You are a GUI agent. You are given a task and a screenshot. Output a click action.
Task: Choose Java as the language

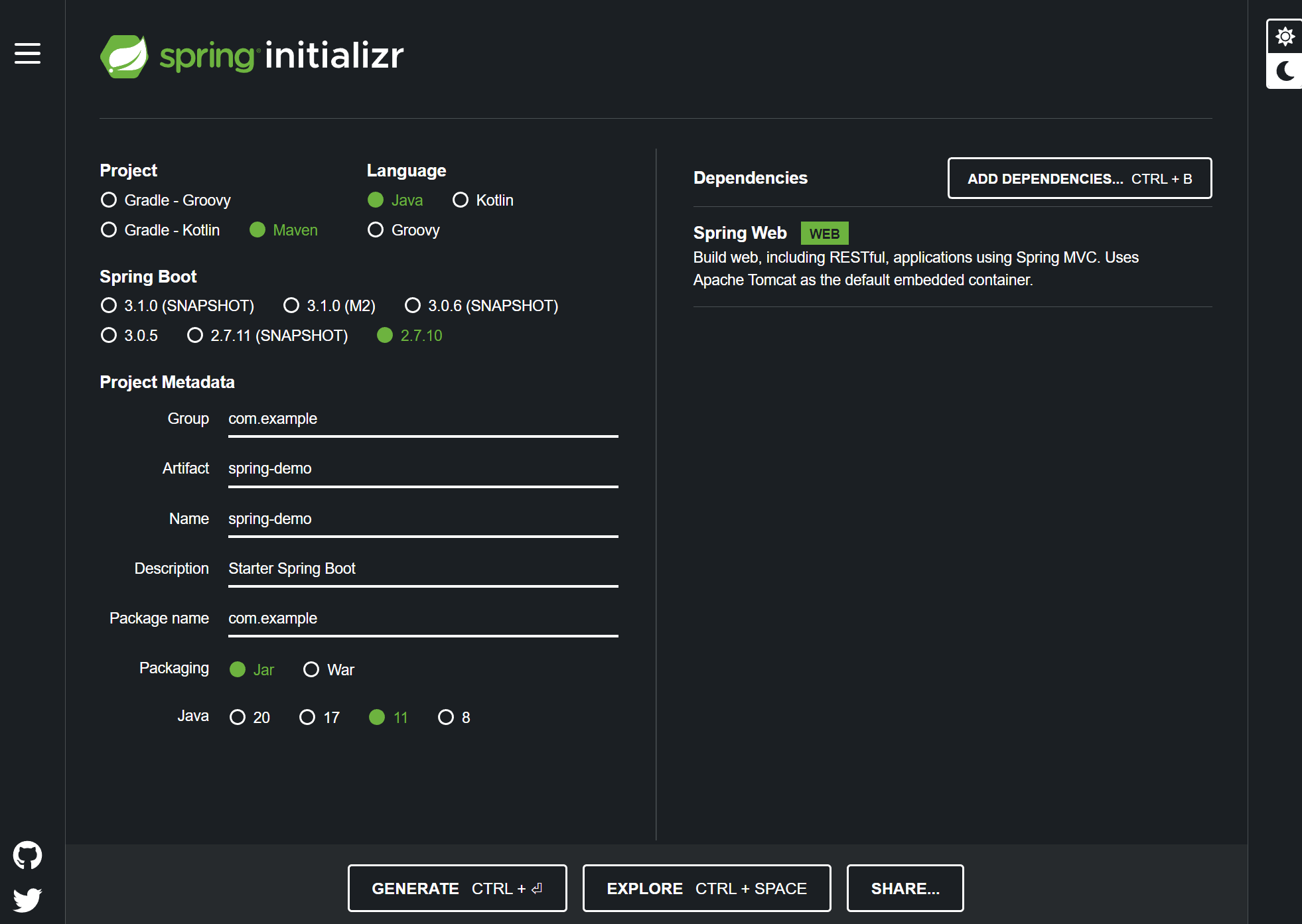click(x=395, y=200)
